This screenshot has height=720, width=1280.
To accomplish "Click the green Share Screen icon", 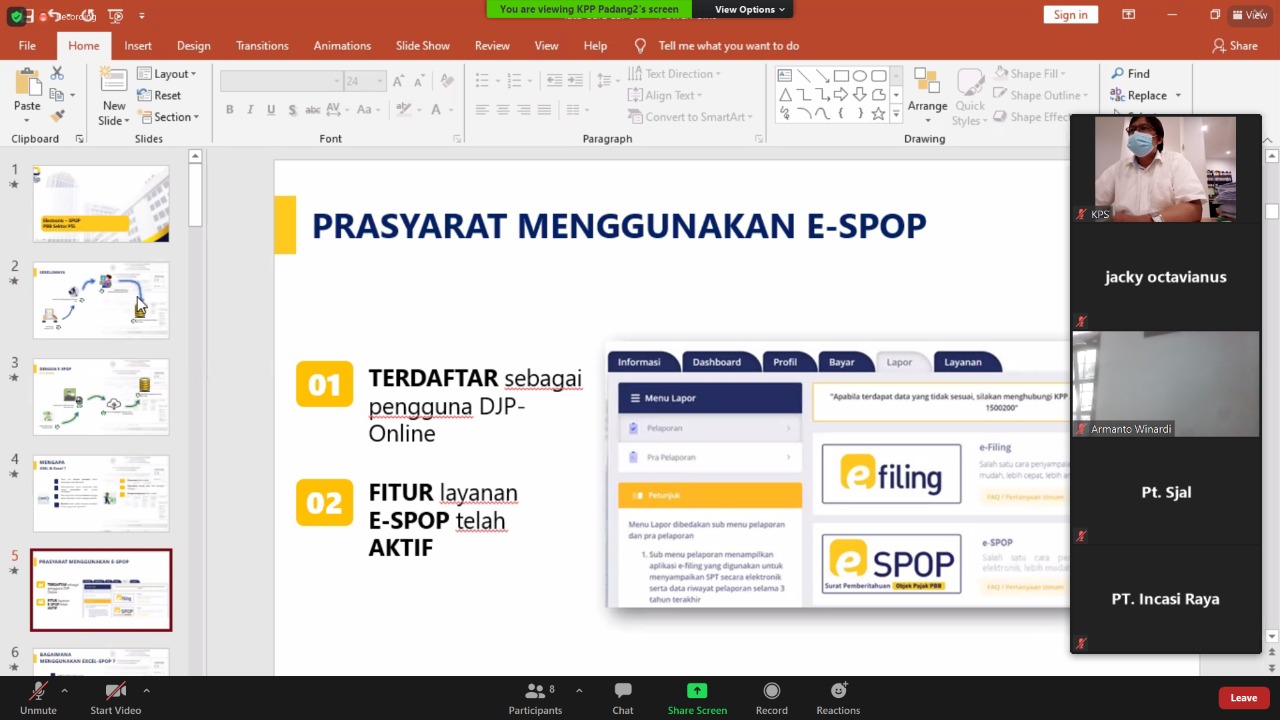I will pos(697,691).
